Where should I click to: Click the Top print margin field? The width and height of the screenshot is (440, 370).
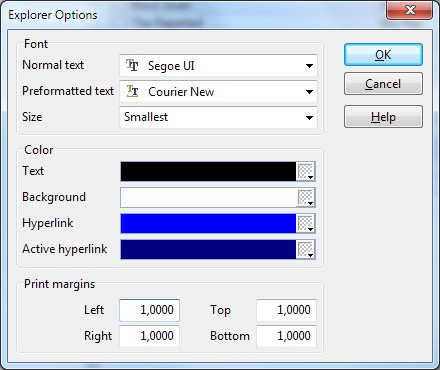coord(286,310)
